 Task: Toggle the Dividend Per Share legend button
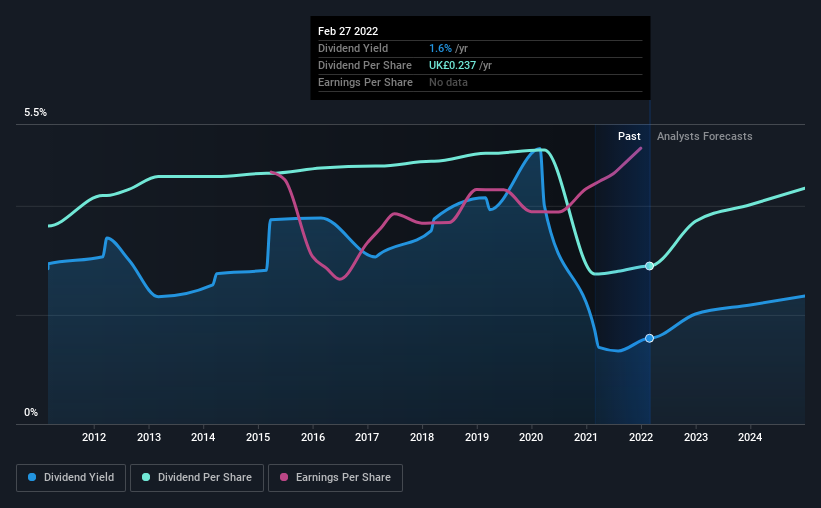point(197,478)
